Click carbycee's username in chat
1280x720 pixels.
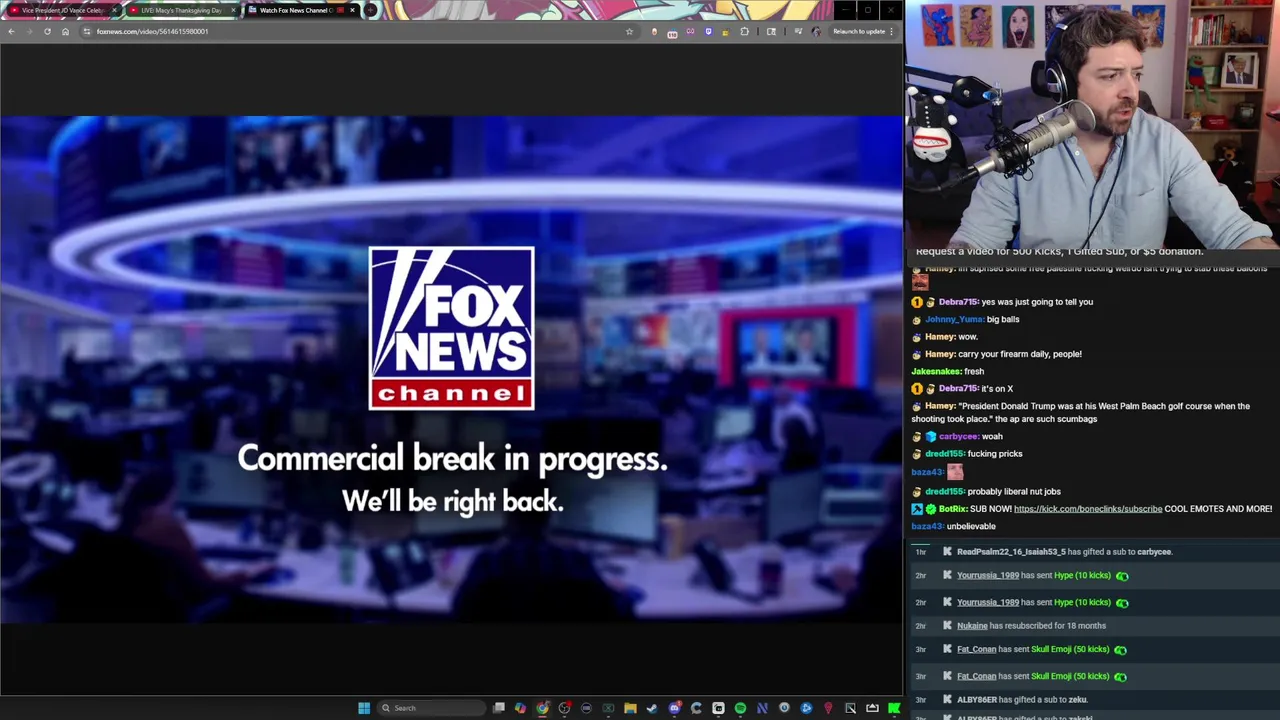click(958, 437)
